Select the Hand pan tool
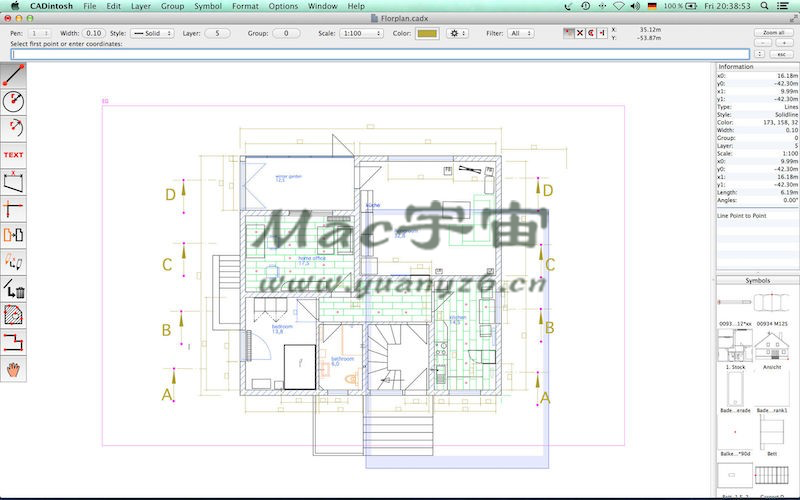The width and height of the screenshot is (800, 500). point(13,369)
